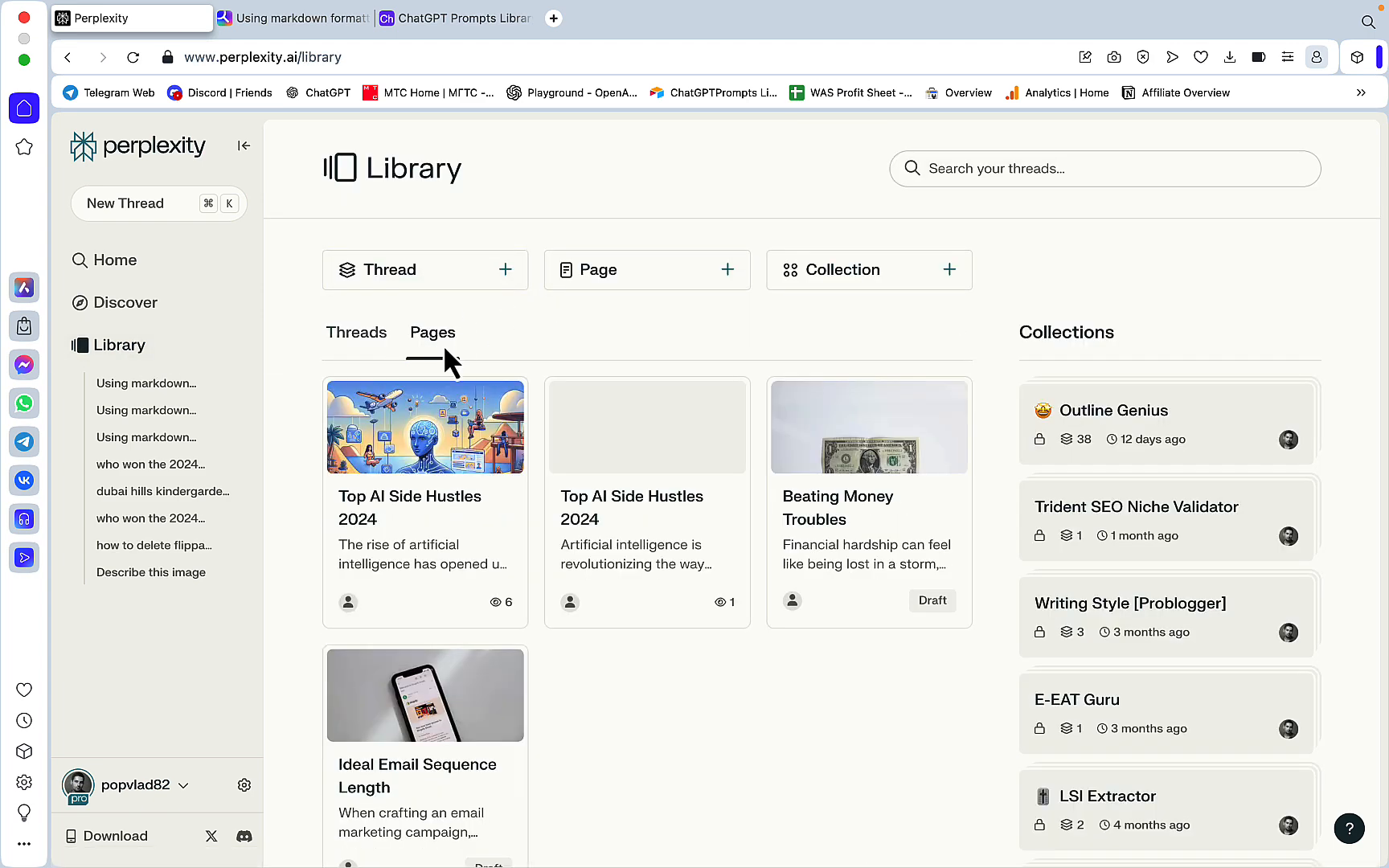Click Download link in sidebar
Viewport: 1389px width, 868px height.
point(107,836)
